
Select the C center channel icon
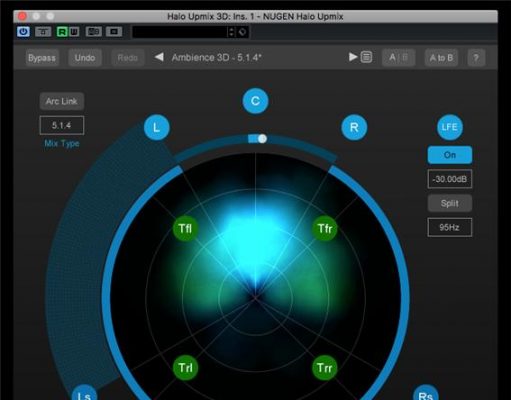(x=255, y=101)
